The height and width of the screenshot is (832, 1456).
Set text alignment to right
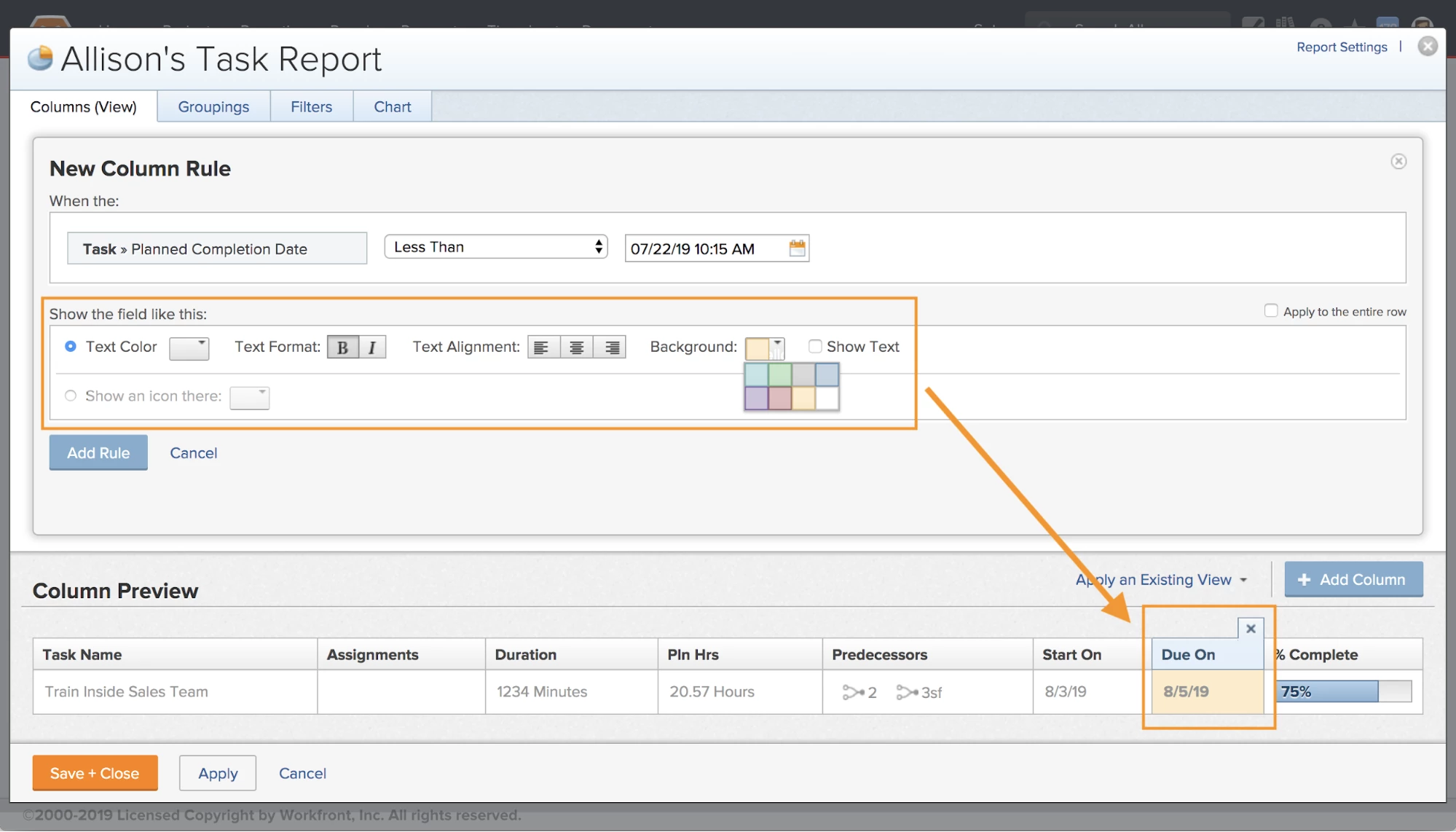(x=612, y=348)
